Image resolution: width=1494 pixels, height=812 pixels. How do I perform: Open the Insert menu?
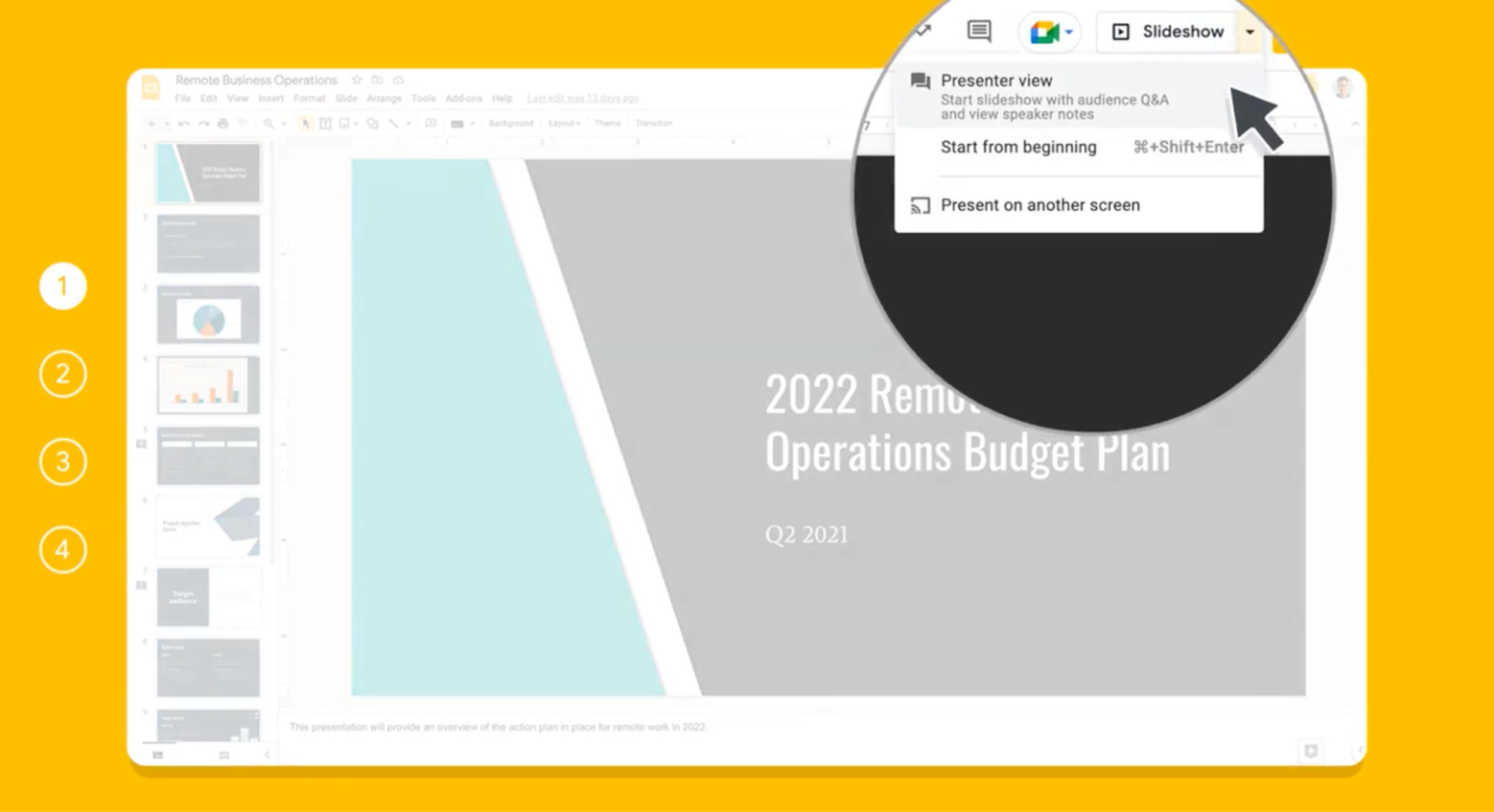click(x=270, y=98)
